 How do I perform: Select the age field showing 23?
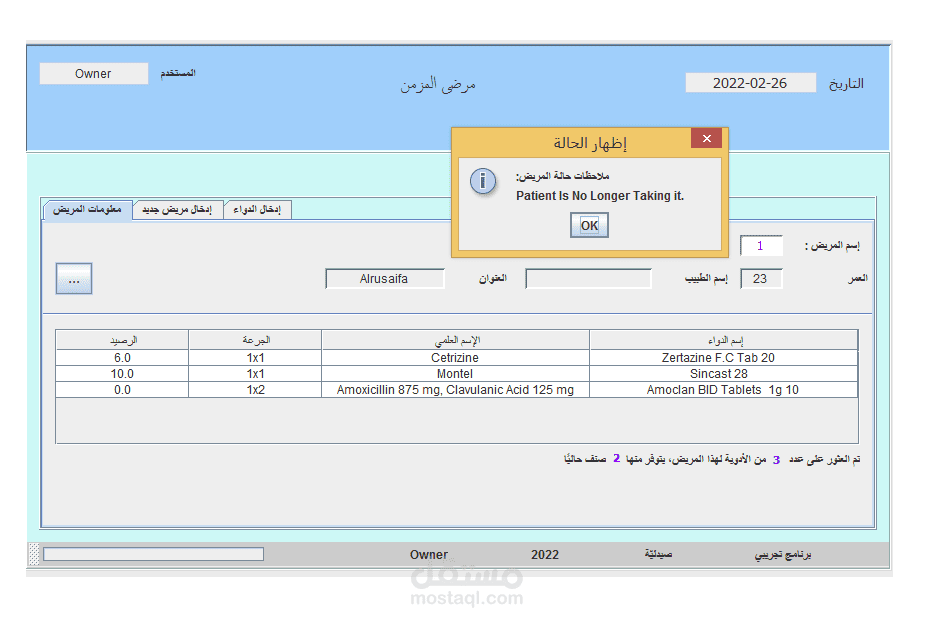point(761,279)
